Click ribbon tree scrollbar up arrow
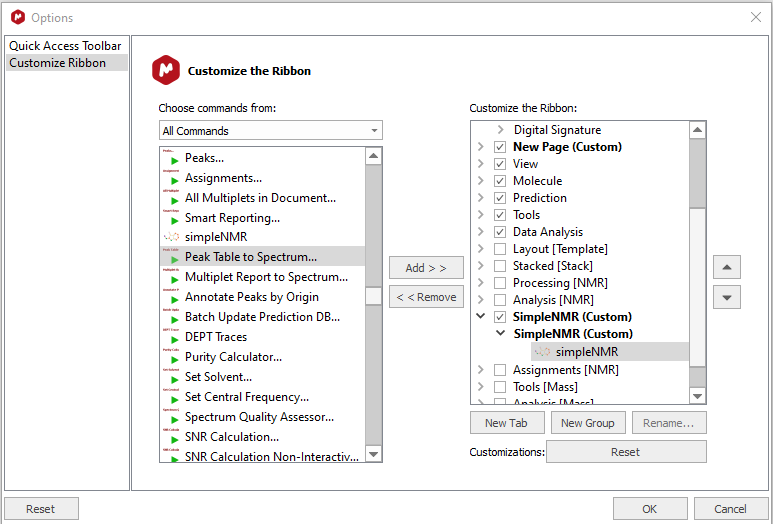773x524 pixels. tap(697, 130)
